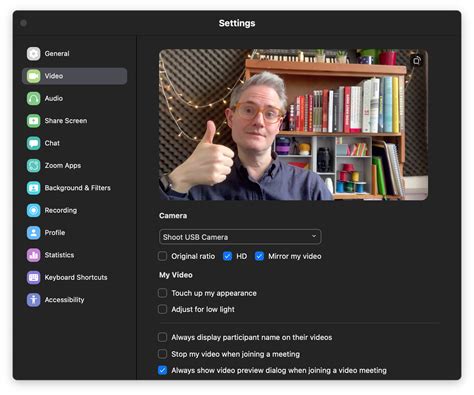Click the General settings gear icon
Image resolution: width=474 pixels, height=395 pixels.
pyautogui.click(x=33, y=54)
